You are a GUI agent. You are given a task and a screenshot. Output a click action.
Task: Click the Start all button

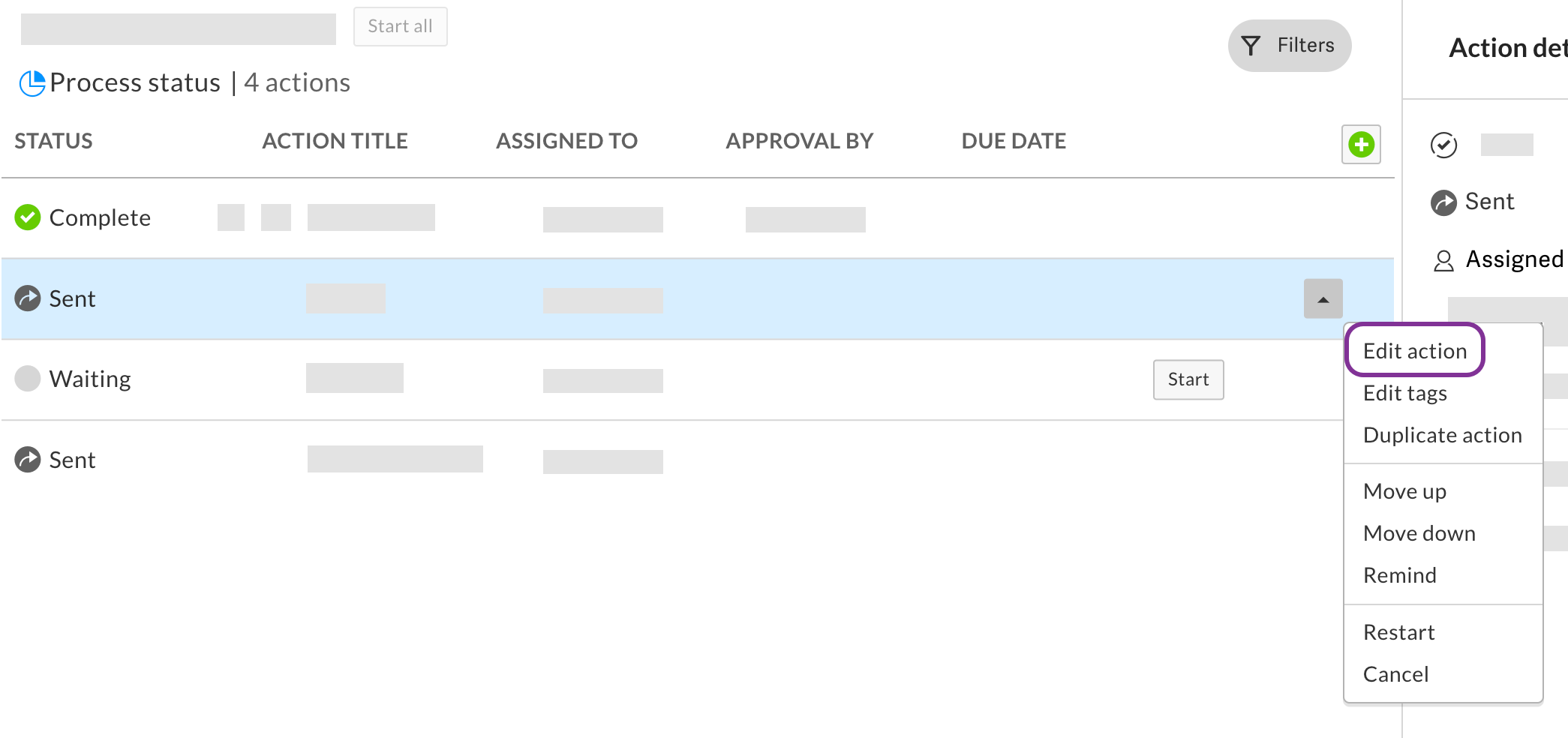[x=401, y=26]
